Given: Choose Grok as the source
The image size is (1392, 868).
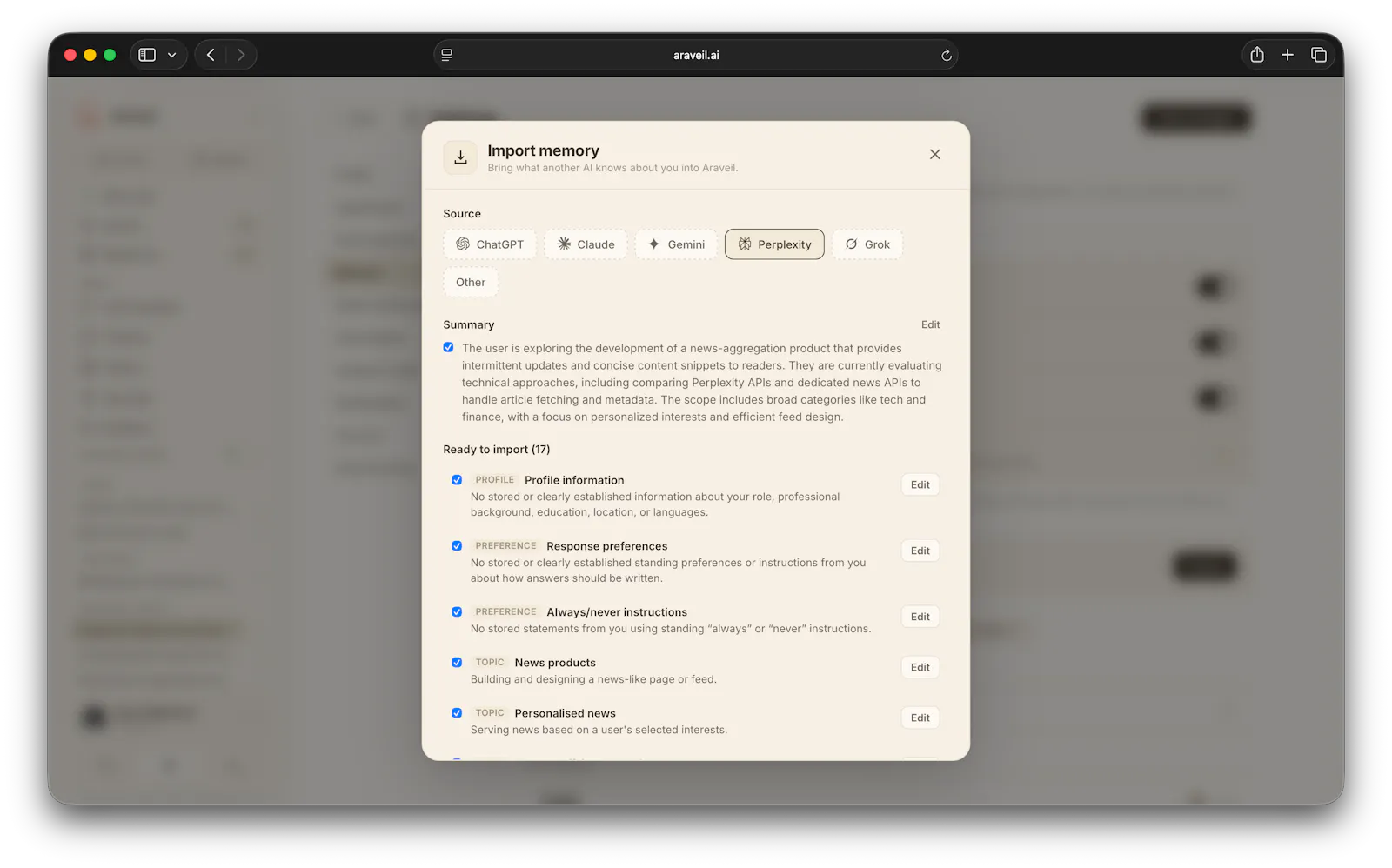Looking at the screenshot, I should coord(867,244).
